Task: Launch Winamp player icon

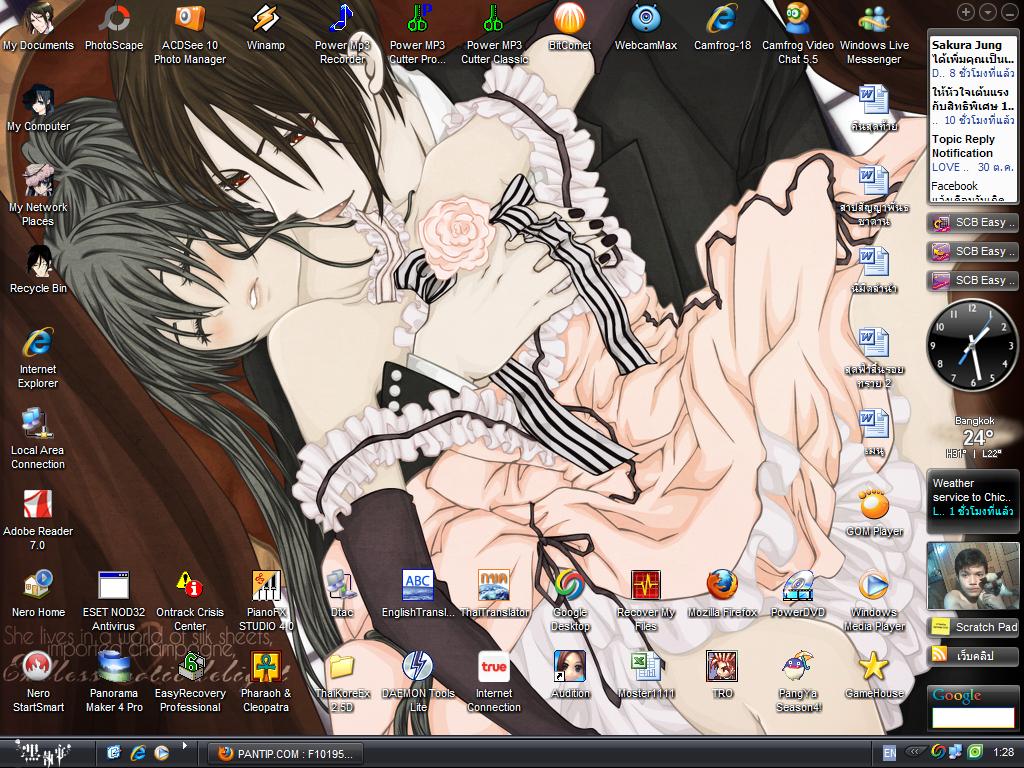Action: pyautogui.click(x=265, y=27)
